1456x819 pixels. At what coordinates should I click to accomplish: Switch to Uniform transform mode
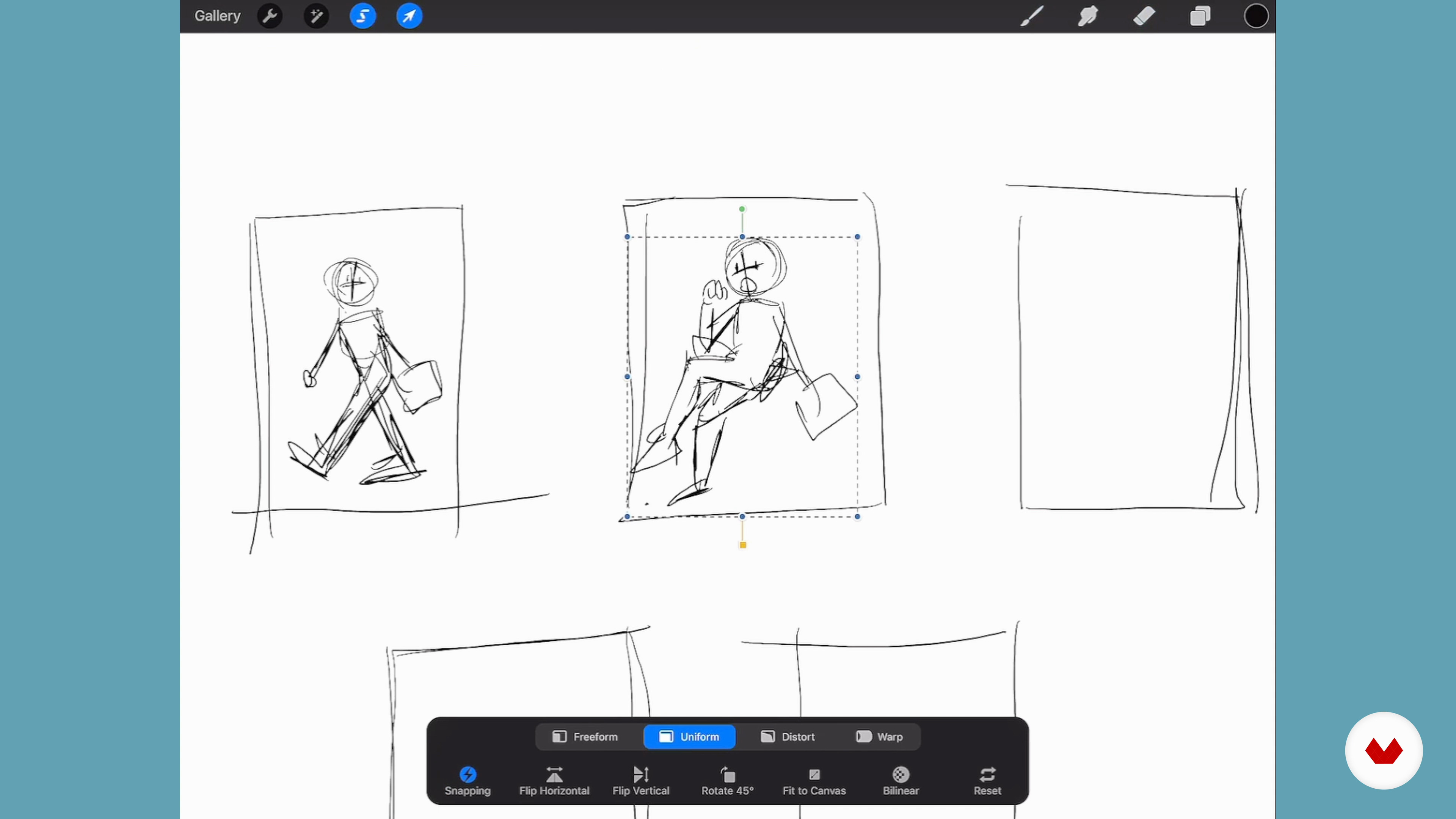point(690,736)
